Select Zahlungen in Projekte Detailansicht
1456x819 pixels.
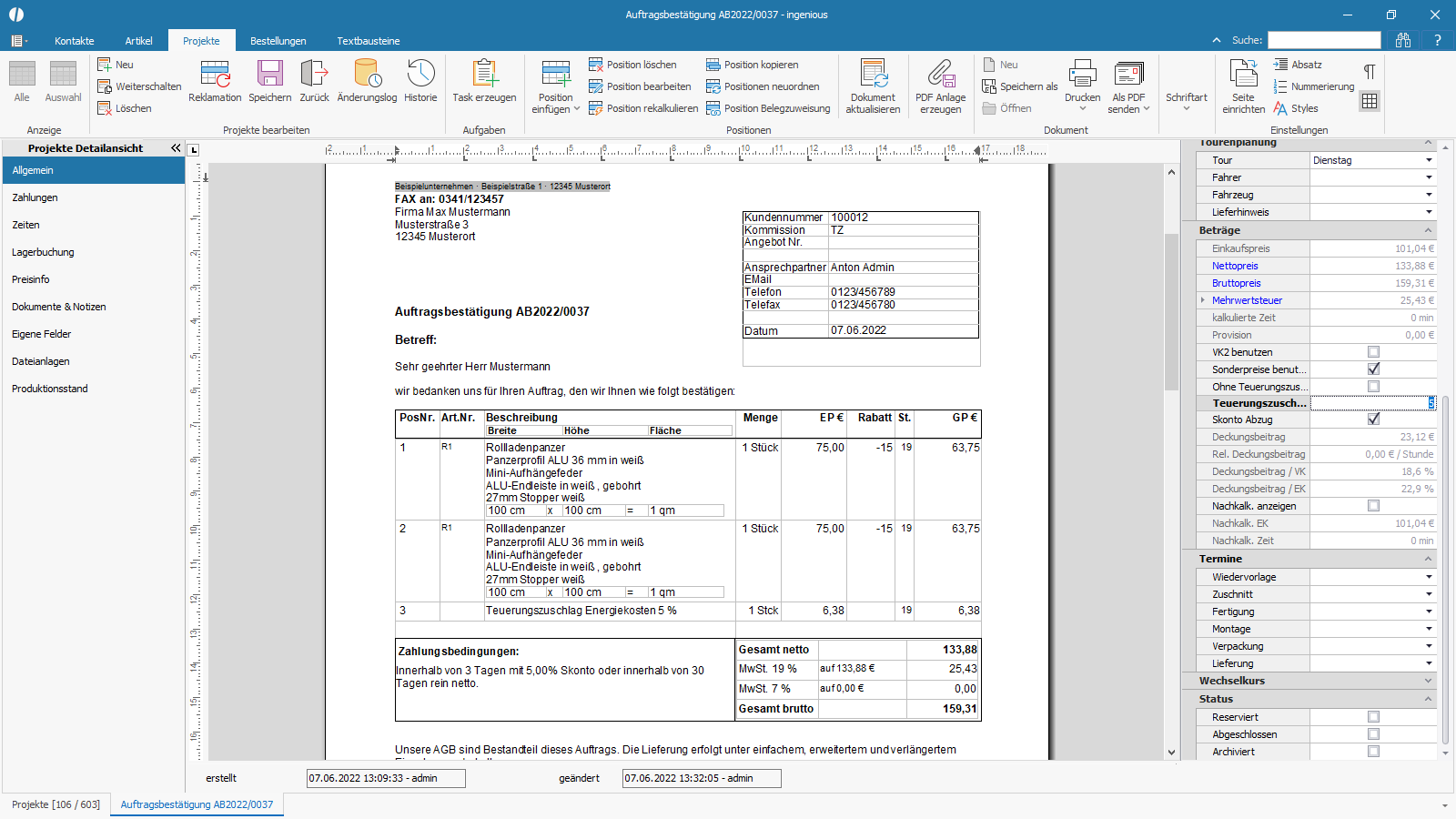point(35,197)
